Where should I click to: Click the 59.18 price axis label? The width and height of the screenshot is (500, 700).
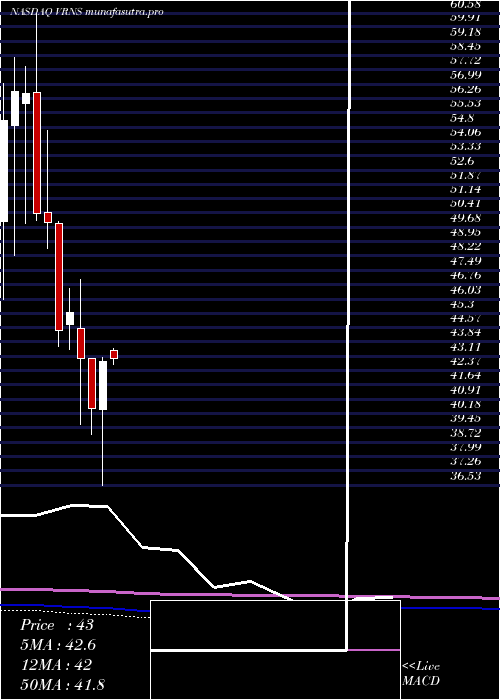[465, 32]
